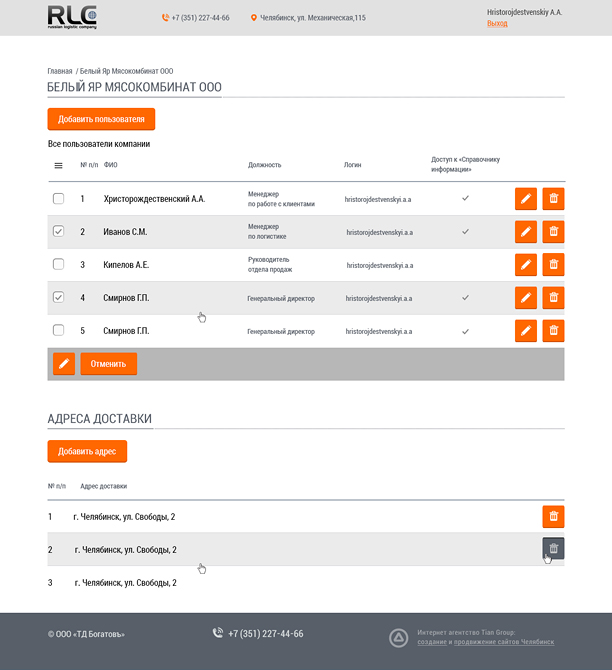Click the name Христорождественский А.А.
Screen dimensions: 612x670
pos(154,199)
